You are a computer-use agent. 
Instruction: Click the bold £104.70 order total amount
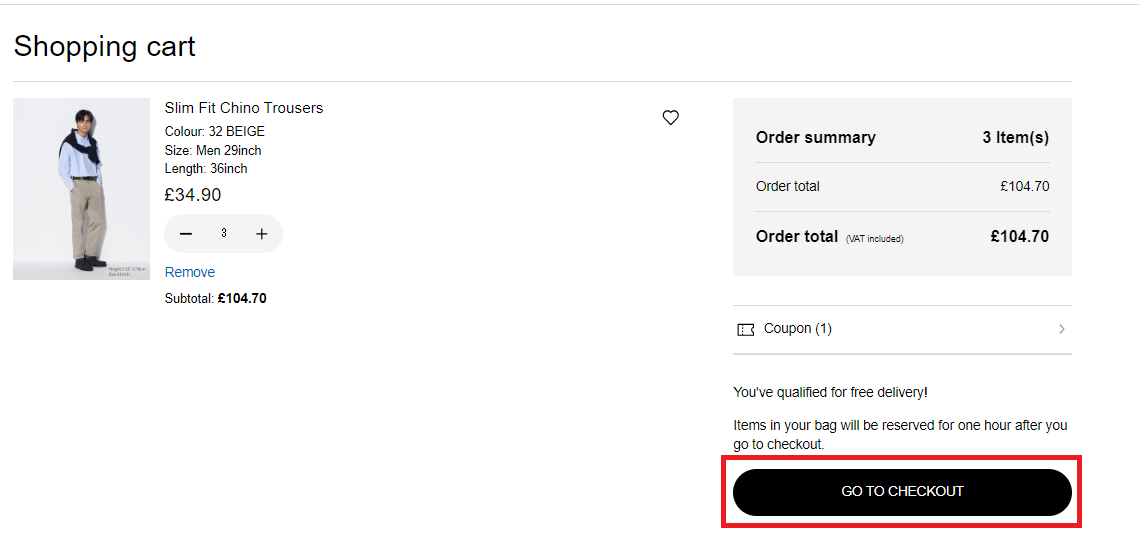coord(1019,237)
